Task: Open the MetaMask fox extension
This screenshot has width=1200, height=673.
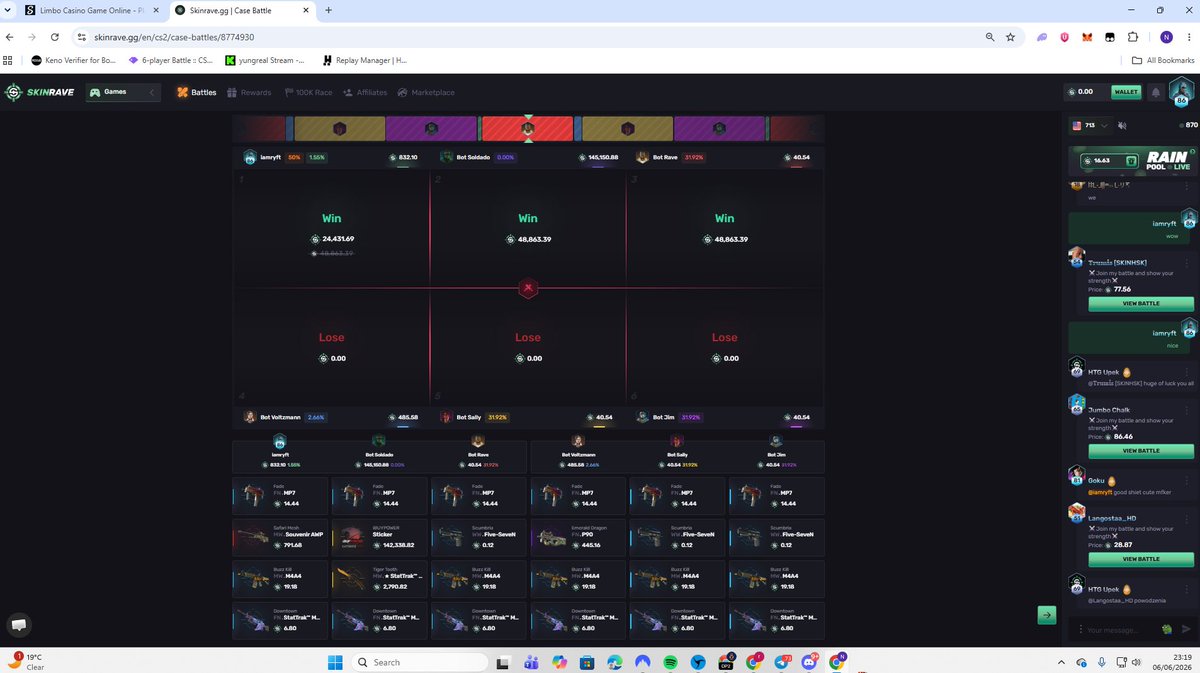Action: (x=1087, y=37)
